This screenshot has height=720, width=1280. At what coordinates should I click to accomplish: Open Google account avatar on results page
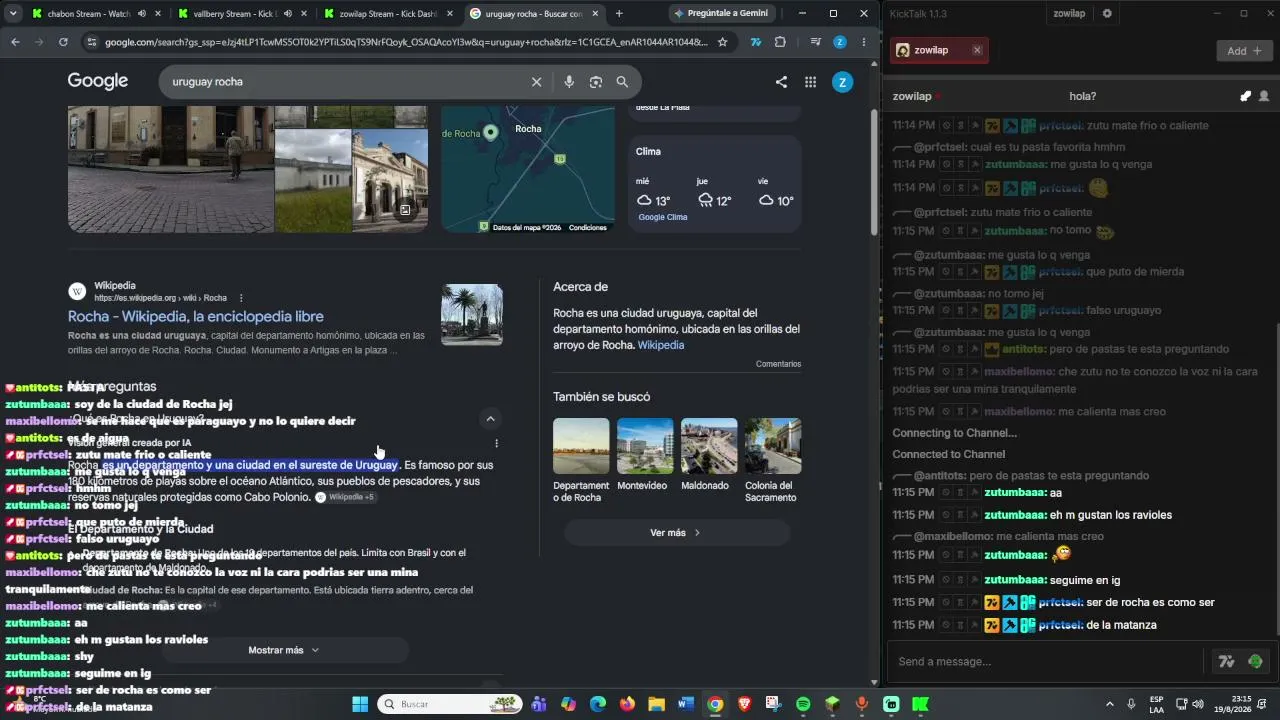pos(843,82)
